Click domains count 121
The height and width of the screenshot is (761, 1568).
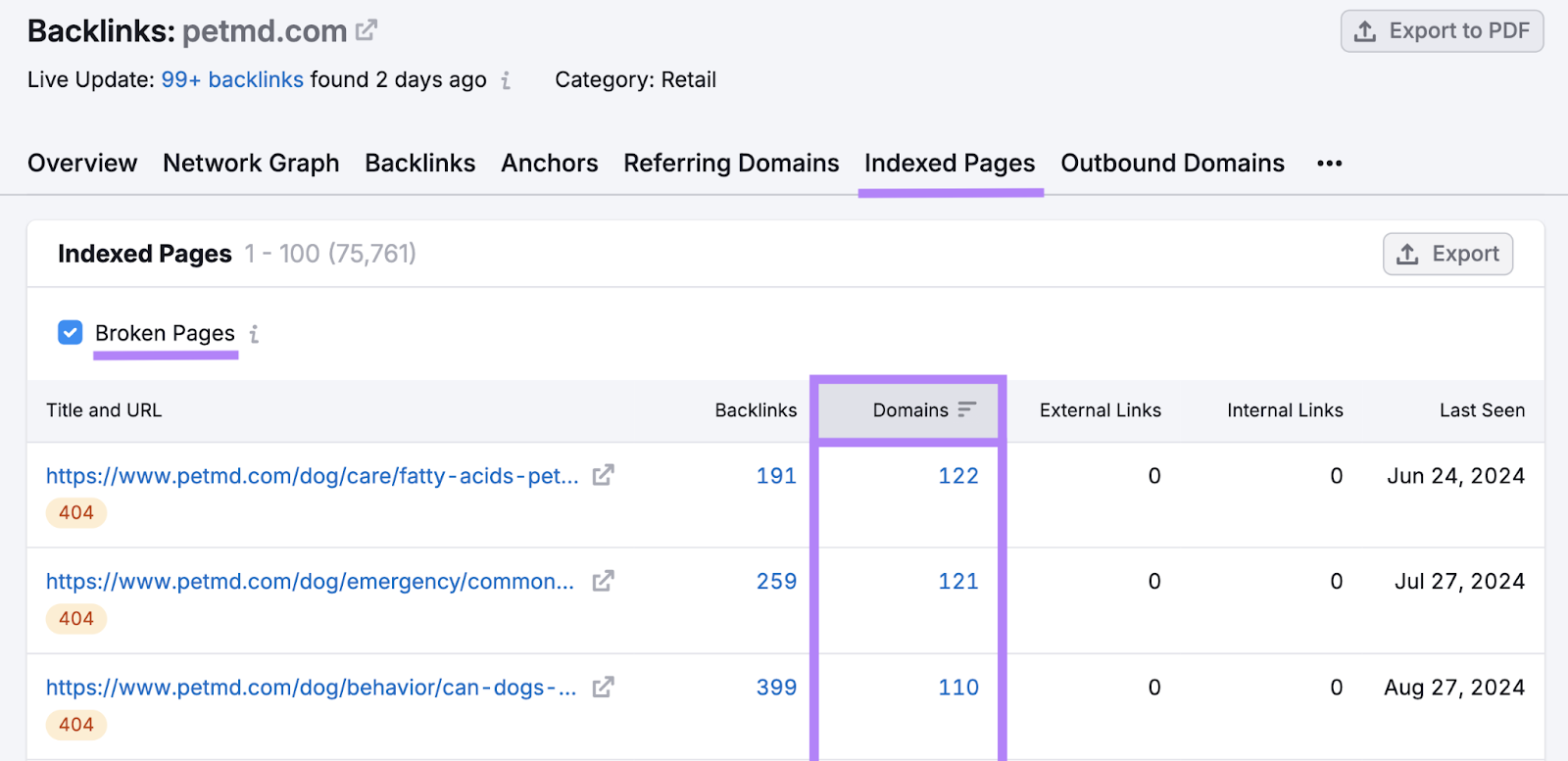[958, 582]
